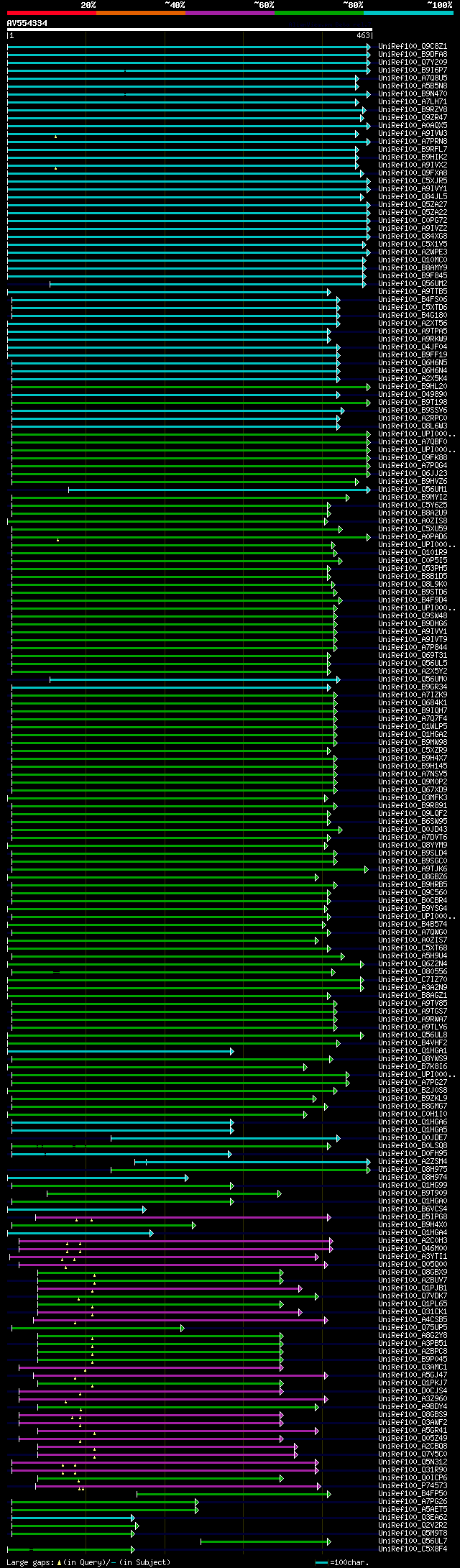The image size is (460, 1568).
Task: Select the label UniRef100_B8AMY9
Action: coord(413,268)
